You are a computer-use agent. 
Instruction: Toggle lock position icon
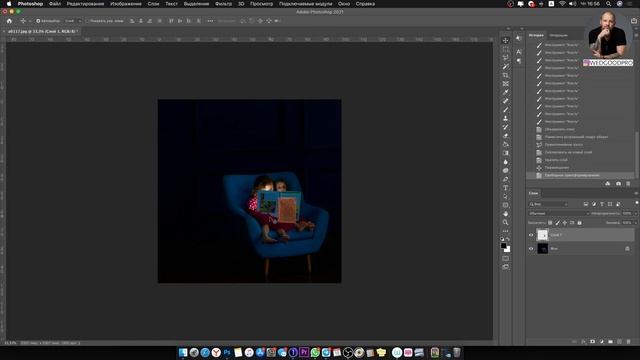565,223
